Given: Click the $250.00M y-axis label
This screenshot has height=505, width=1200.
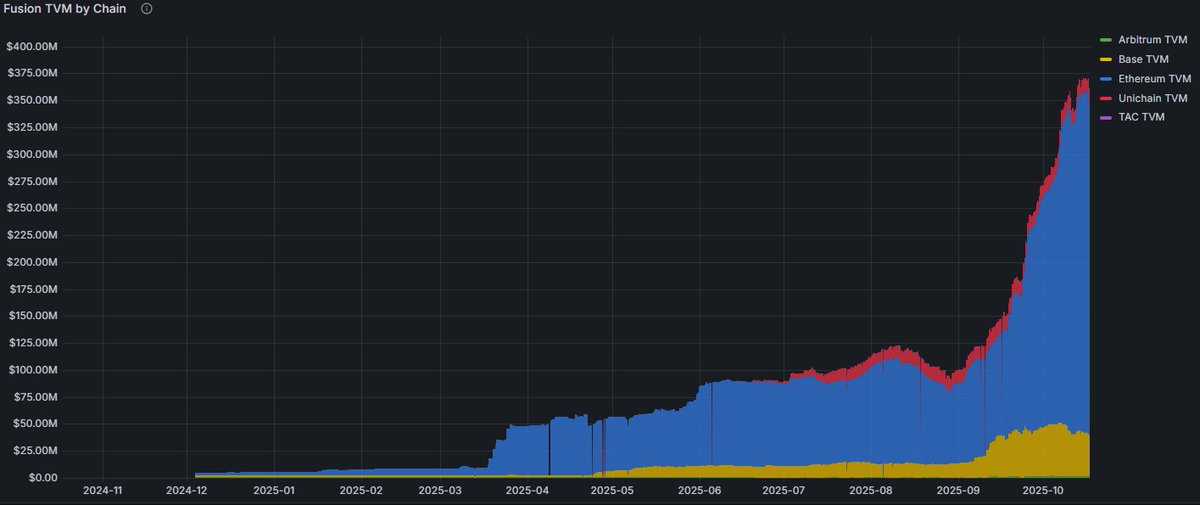Looking at the screenshot, I should pos(32,209).
